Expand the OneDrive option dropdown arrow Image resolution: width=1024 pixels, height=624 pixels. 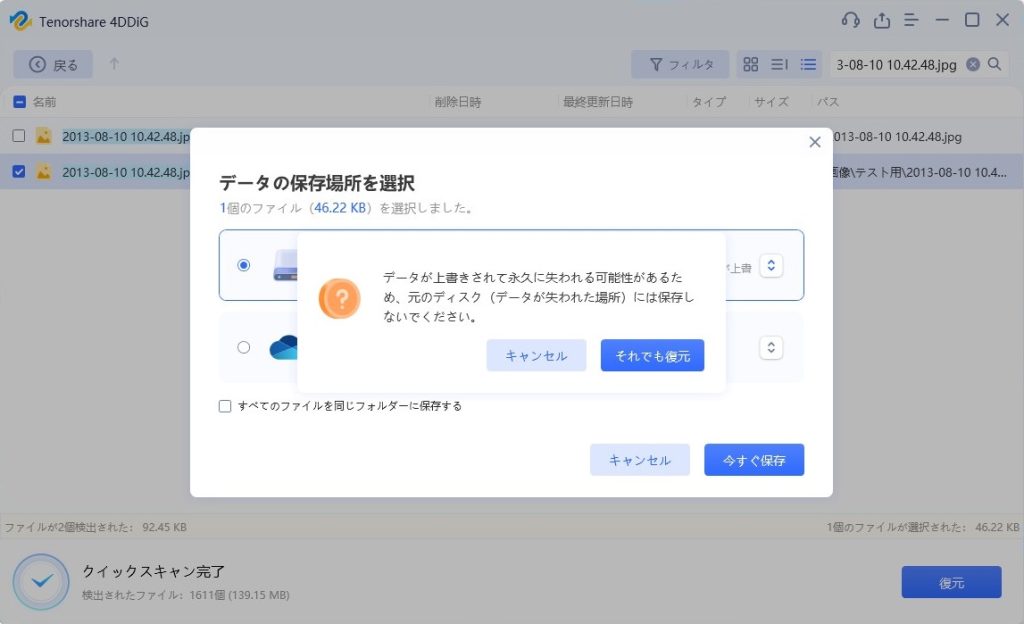[x=770, y=347]
